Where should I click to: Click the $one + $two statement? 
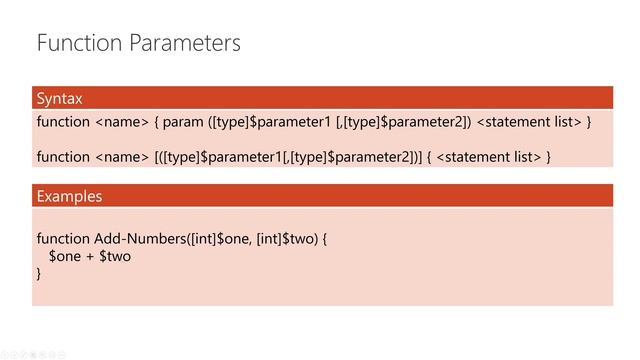90,257
